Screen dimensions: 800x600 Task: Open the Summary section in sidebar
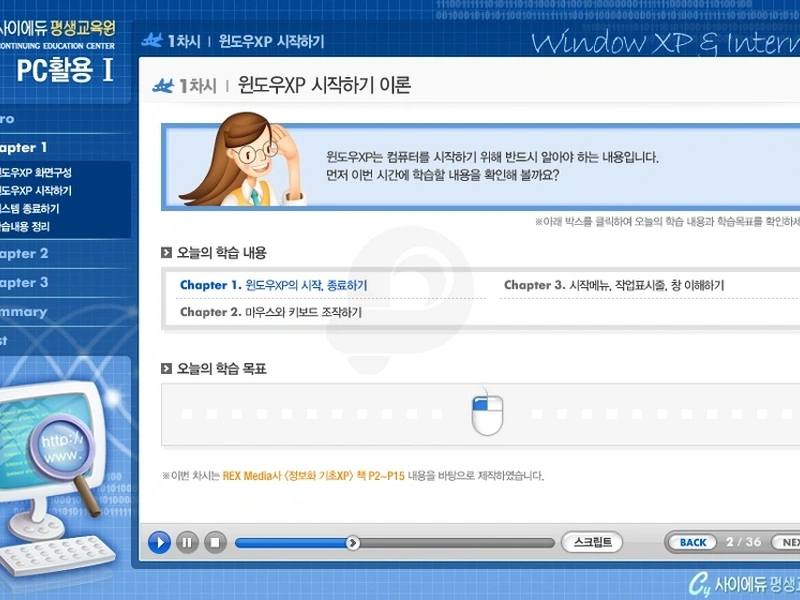(x=24, y=312)
